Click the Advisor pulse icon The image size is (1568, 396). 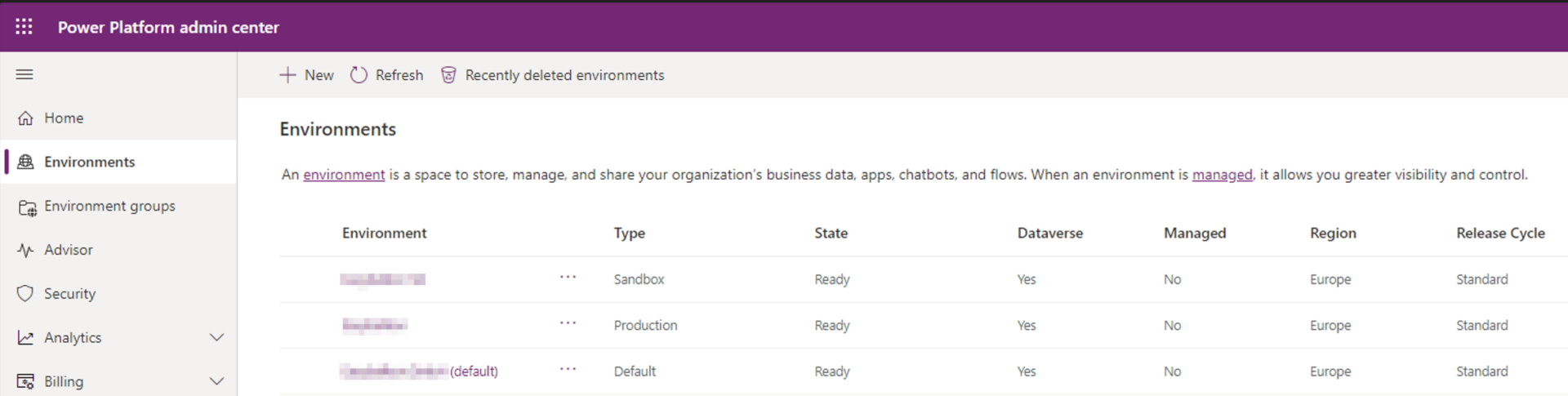(x=25, y=250)
